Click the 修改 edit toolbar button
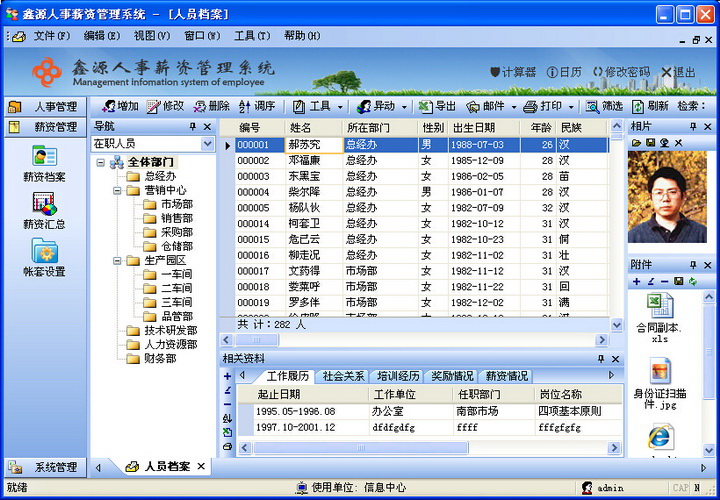The image size is (720, 500). (165, 107)
